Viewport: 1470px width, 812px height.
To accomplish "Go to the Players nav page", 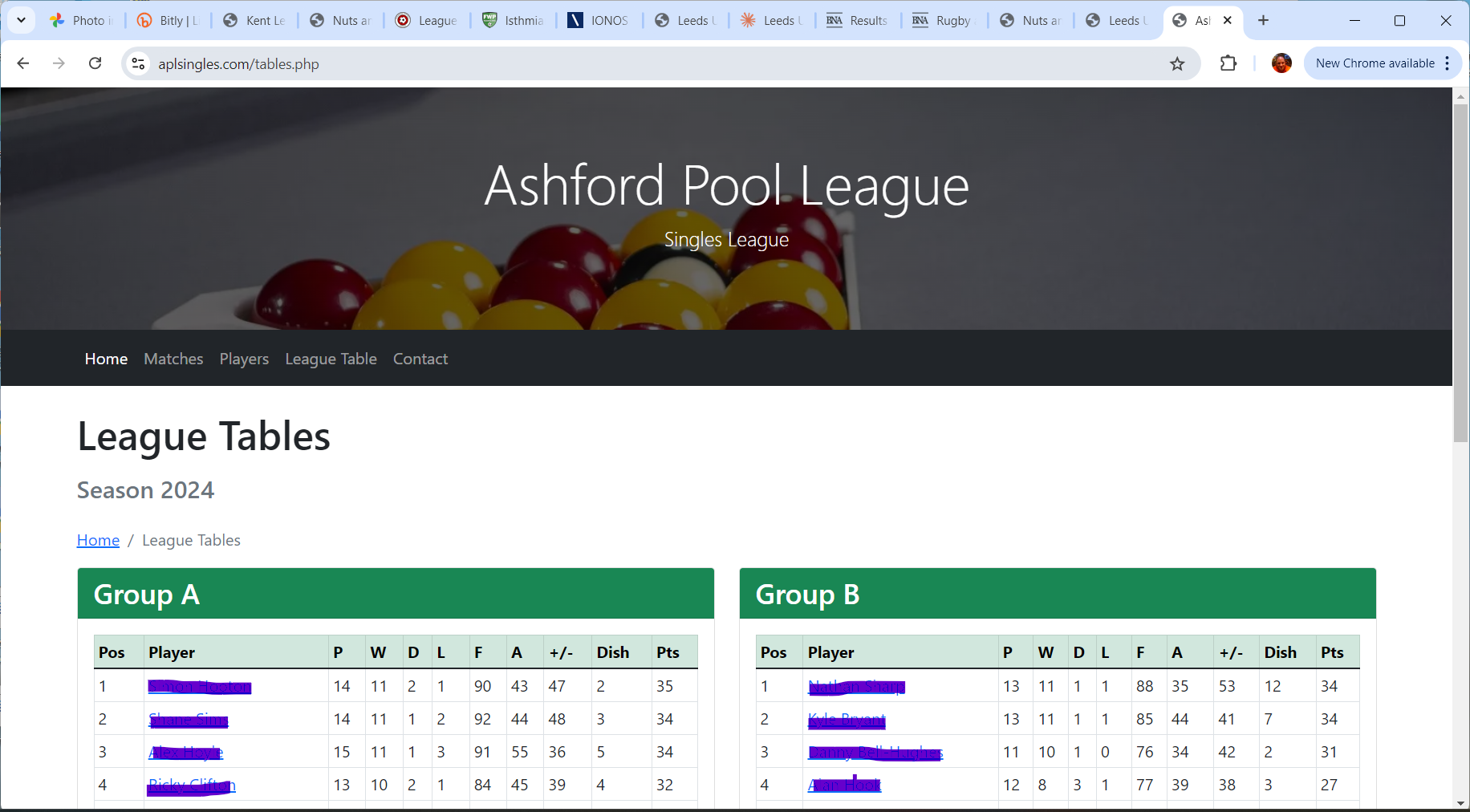I will click(x=244, y=359).
